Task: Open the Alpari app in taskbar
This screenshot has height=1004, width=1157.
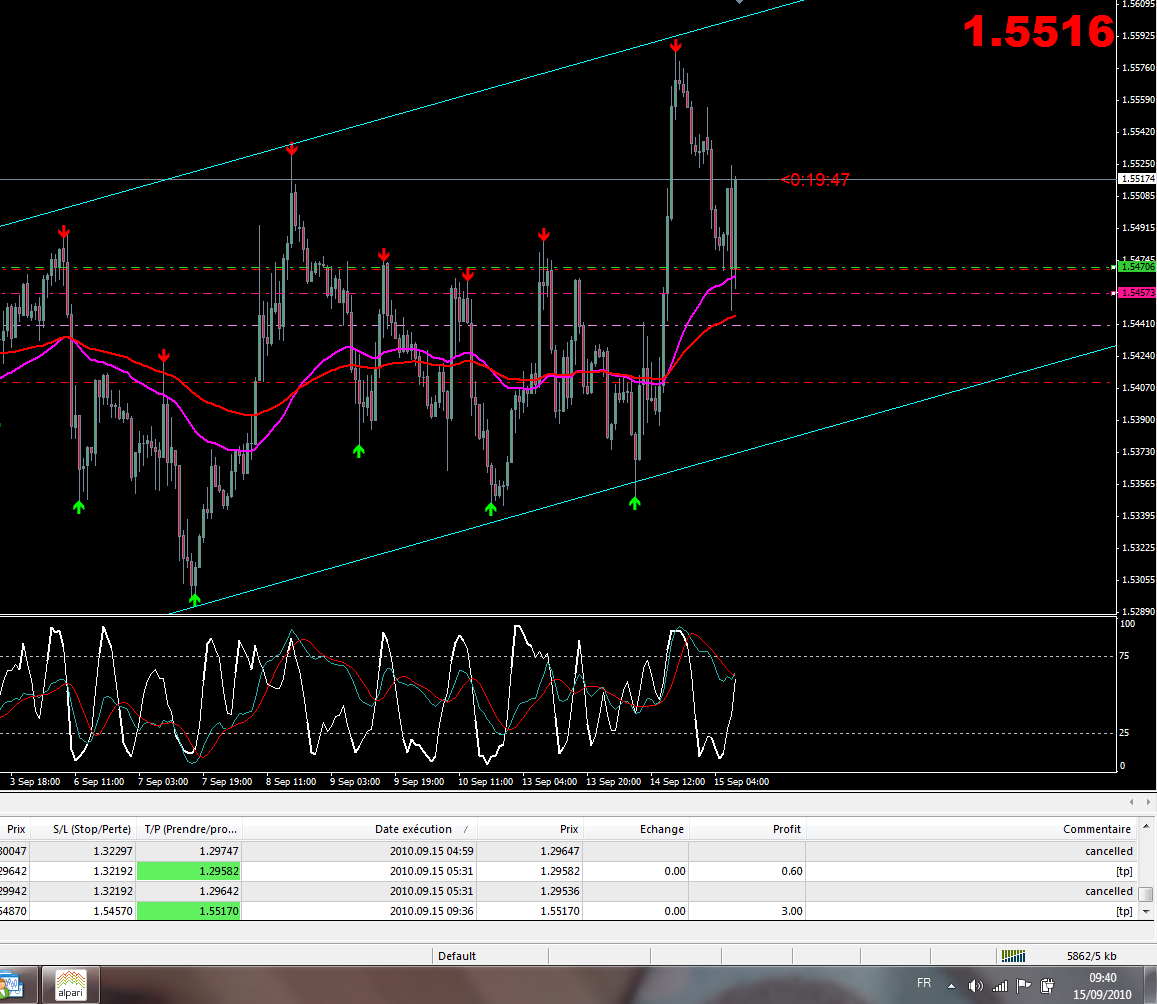Action: (x=69, y=984)
